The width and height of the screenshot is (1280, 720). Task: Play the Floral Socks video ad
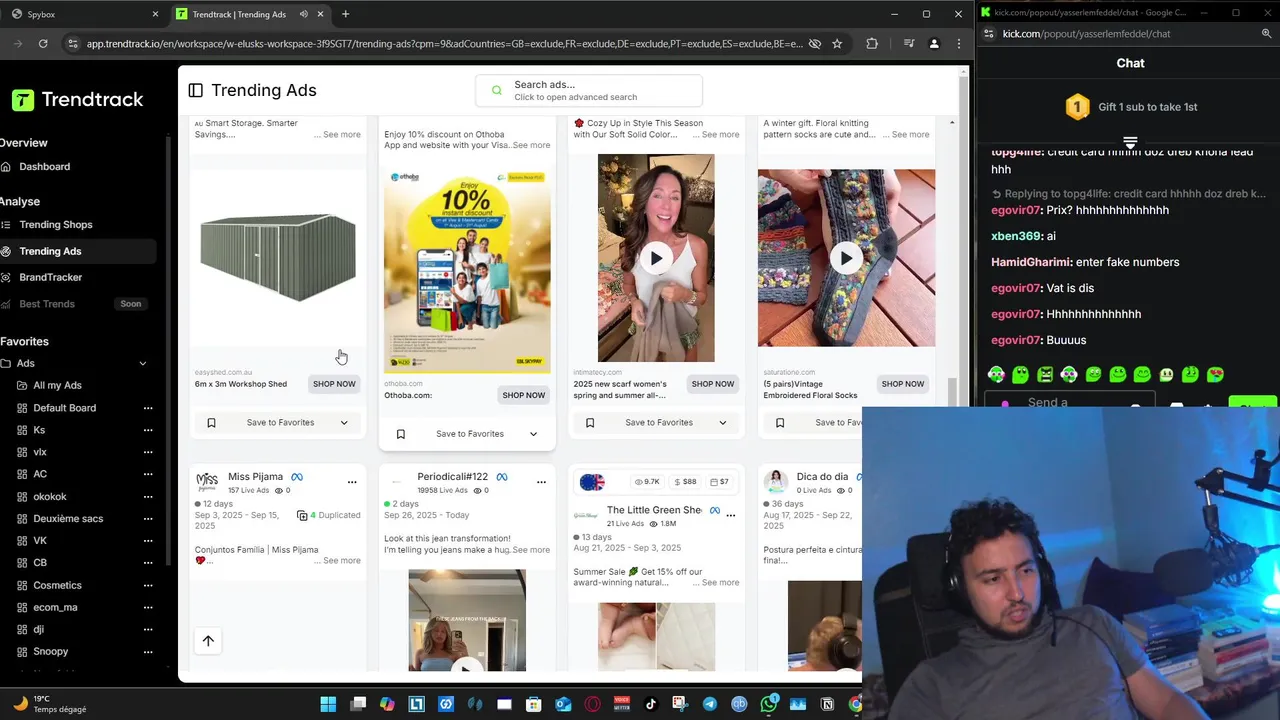[x=846, y=258]
